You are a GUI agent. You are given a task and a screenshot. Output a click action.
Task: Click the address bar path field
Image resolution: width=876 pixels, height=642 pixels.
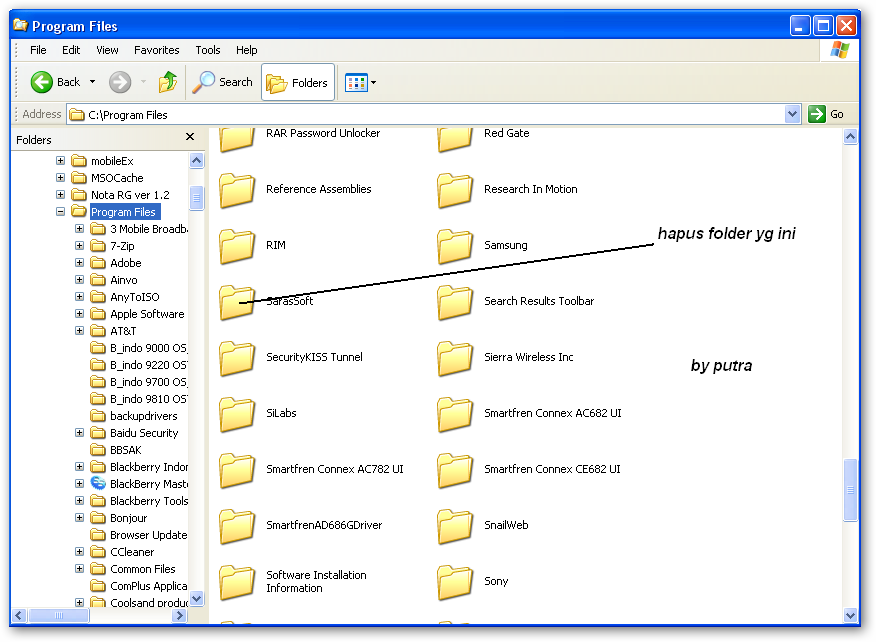(427, 115)
